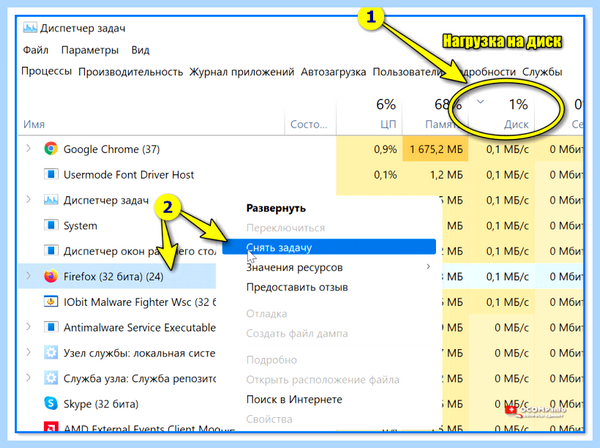Sort by the Диск column header
Screen dimensions: 600x448
(x=516, y=124)
